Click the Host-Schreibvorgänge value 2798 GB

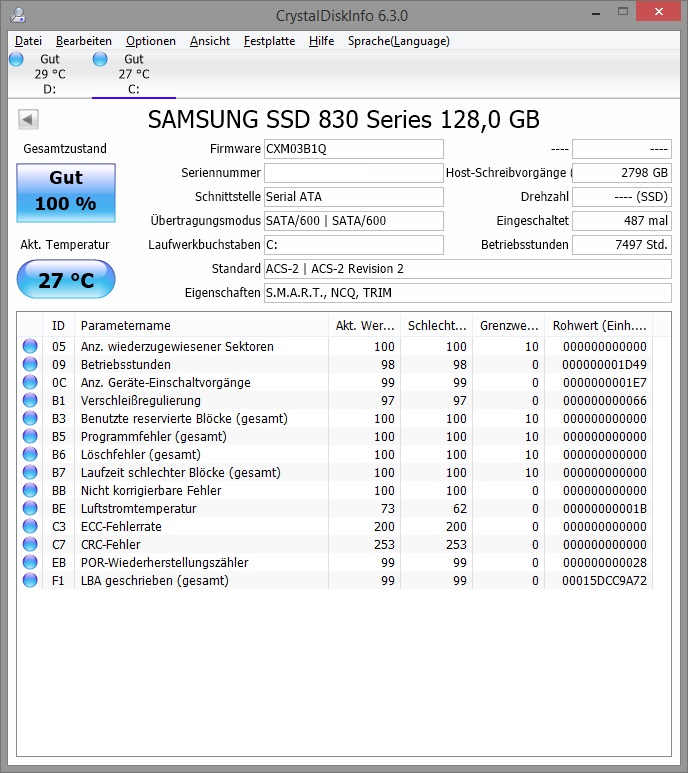click(x=621, y=173)
